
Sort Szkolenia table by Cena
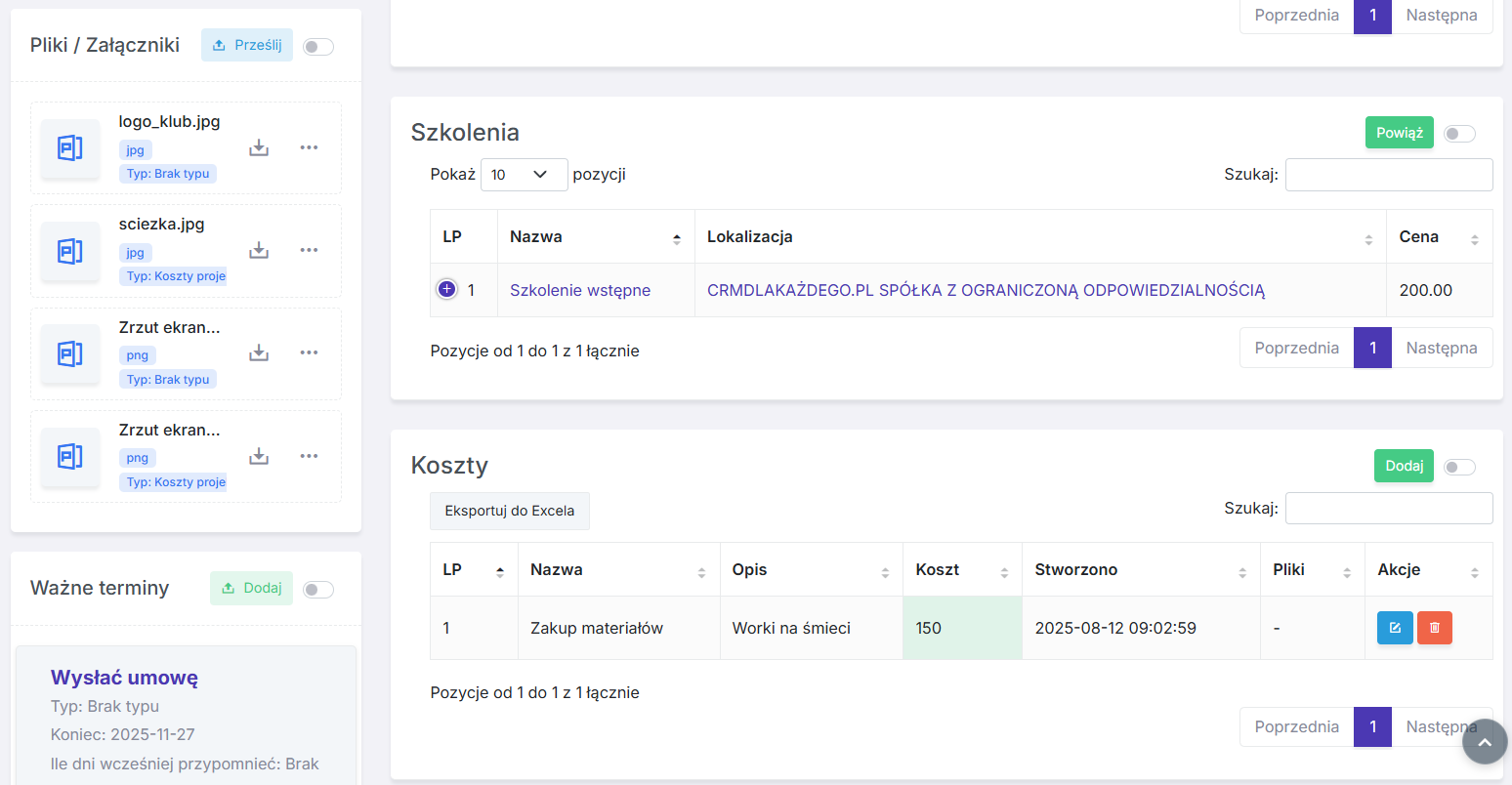click(x=1440, y=236)
